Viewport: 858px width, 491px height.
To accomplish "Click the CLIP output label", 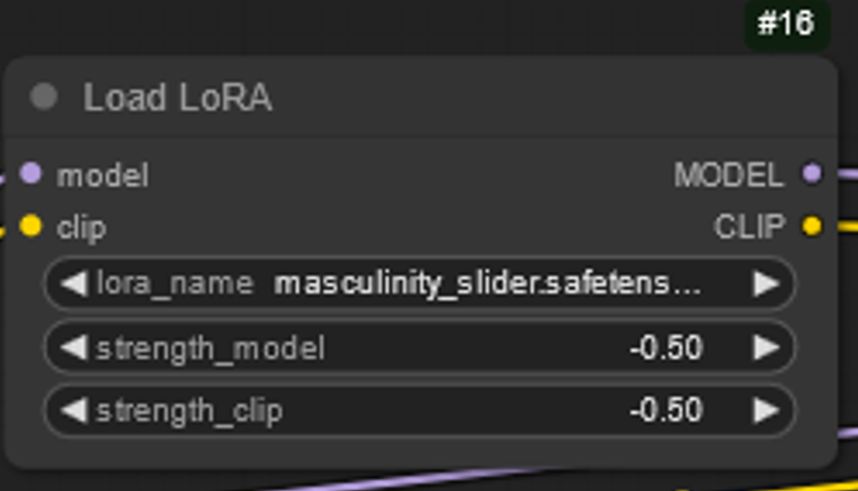I will point(749,228).
